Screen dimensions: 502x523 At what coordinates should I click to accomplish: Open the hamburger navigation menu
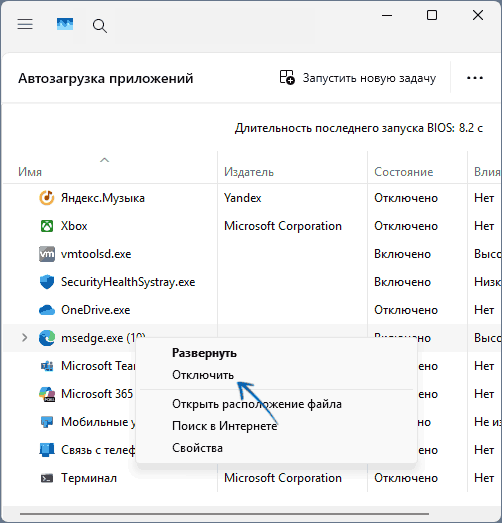25,24
